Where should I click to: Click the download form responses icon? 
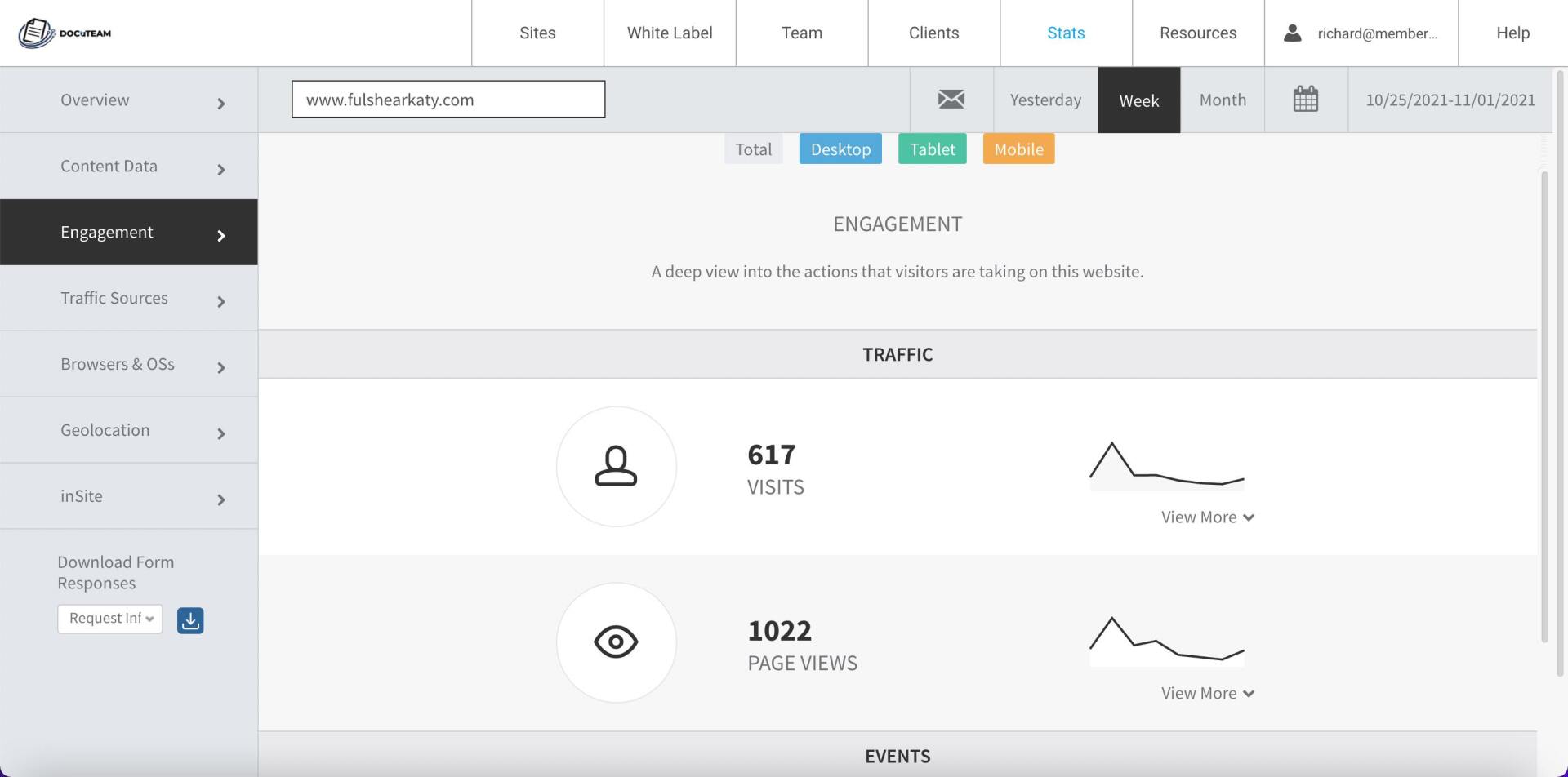point(190,620)
